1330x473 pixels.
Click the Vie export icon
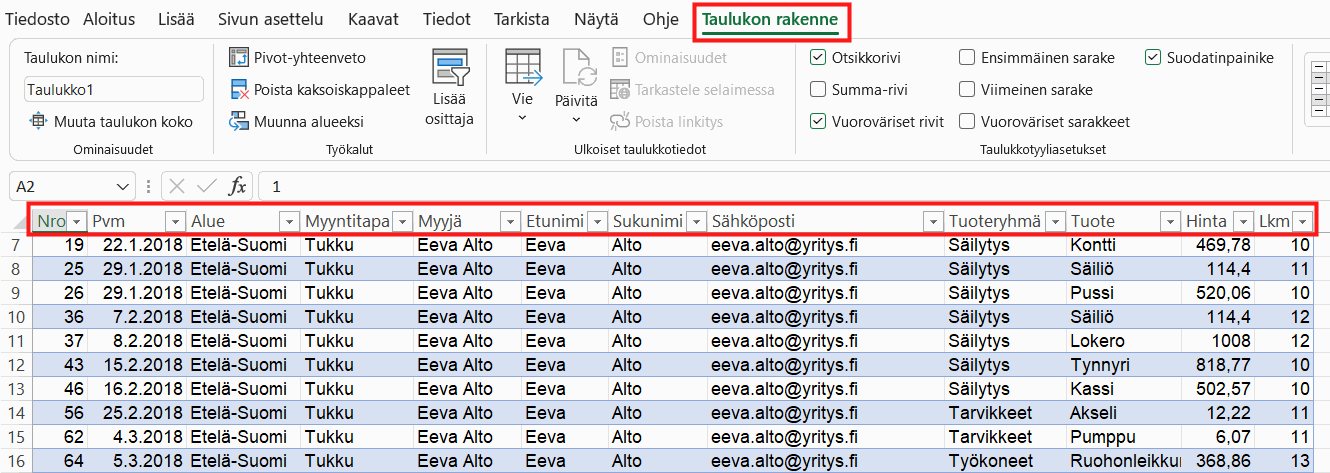523,67
